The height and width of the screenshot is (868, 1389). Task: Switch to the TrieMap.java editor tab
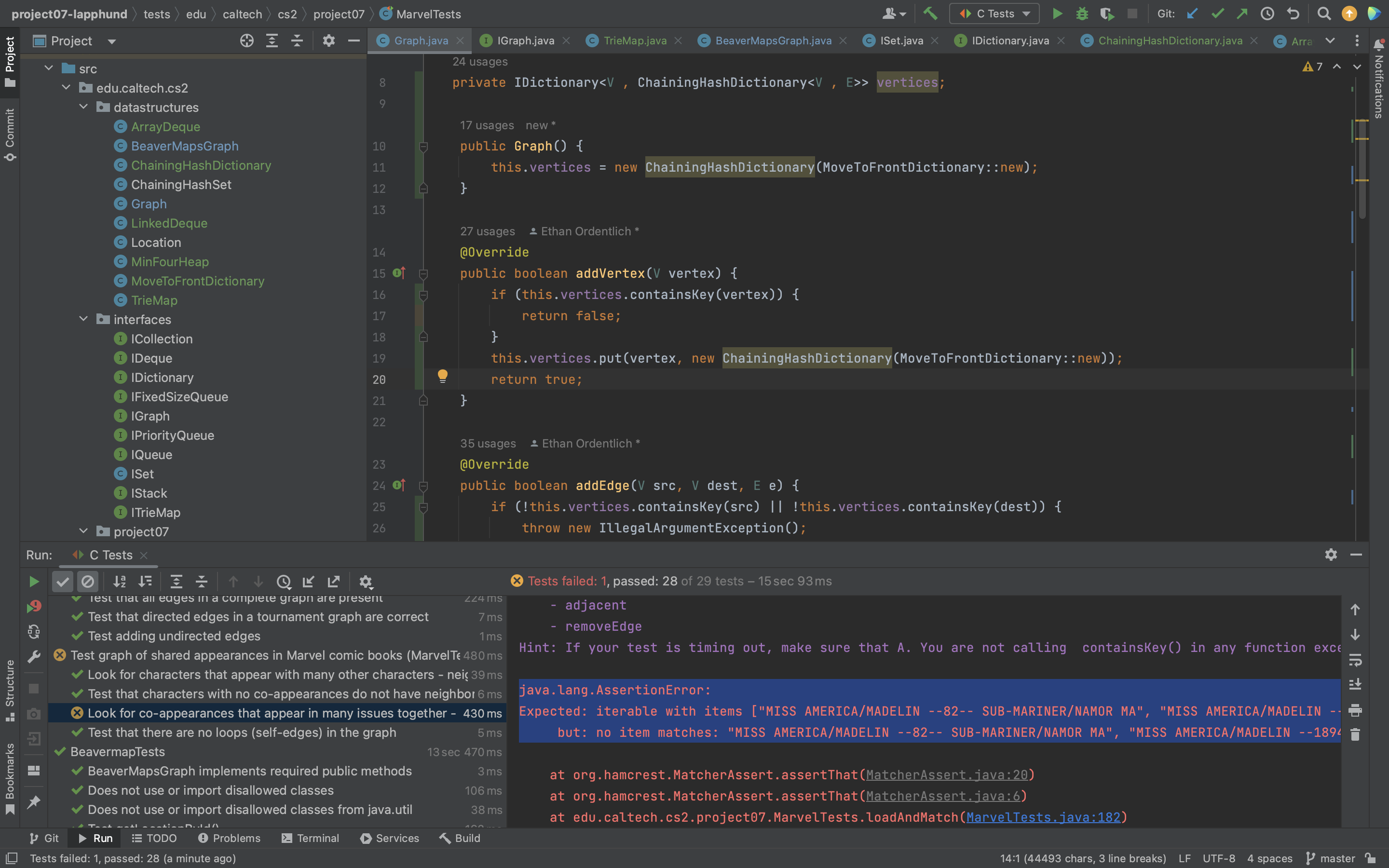634,41
